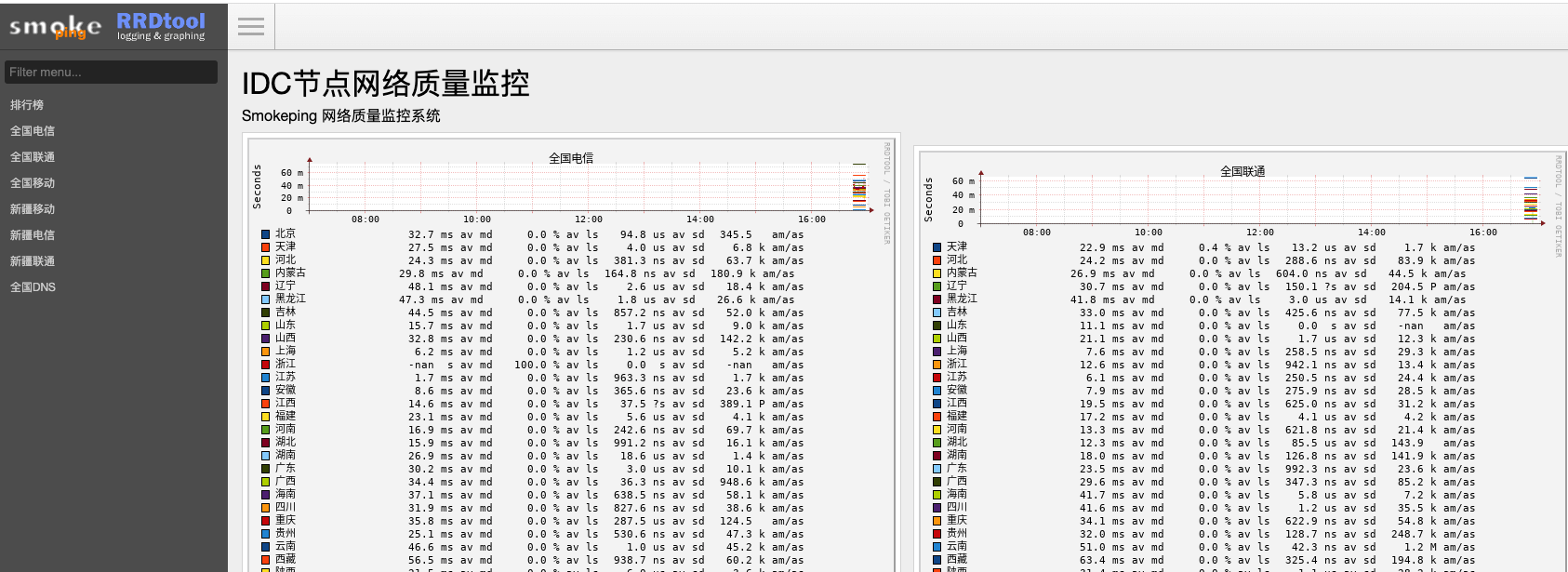Image resolution: width=1568 pixels, height=572 pixels.
Task: Click 云南 color swatch in 全国联通 legend
Action: pyautogui.click(x=937, y=547)
